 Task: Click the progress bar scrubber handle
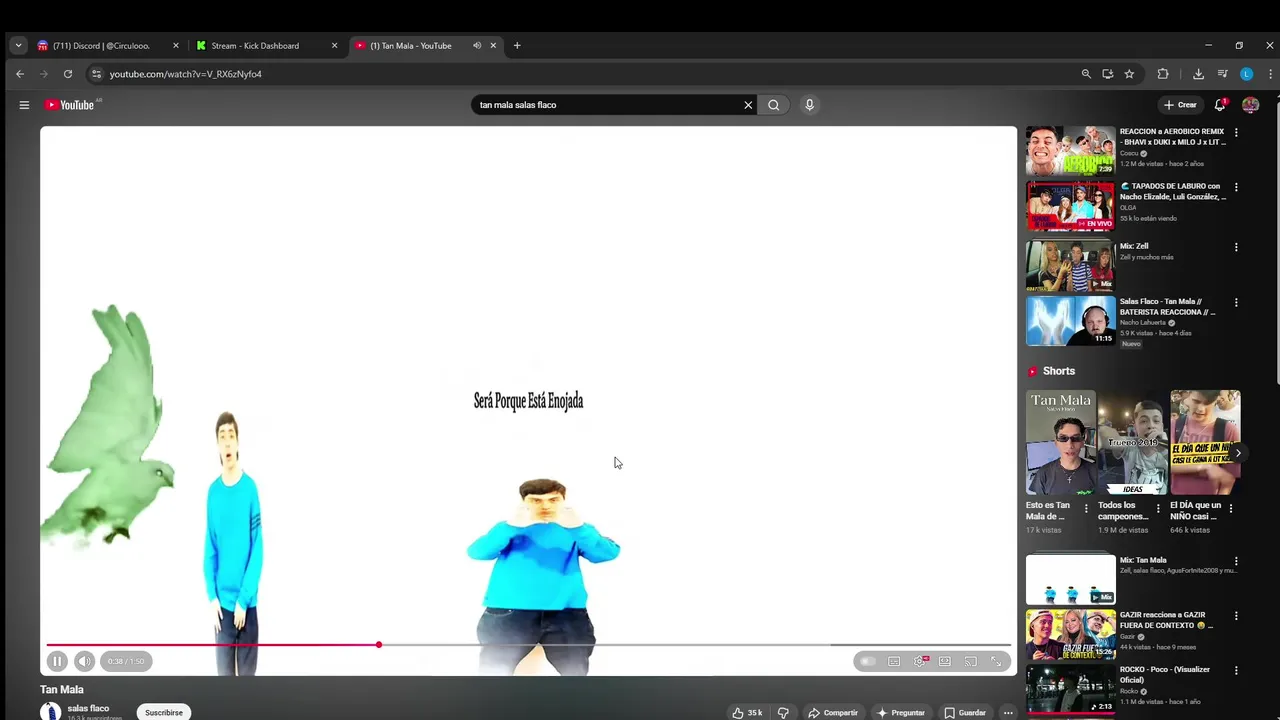379,645
